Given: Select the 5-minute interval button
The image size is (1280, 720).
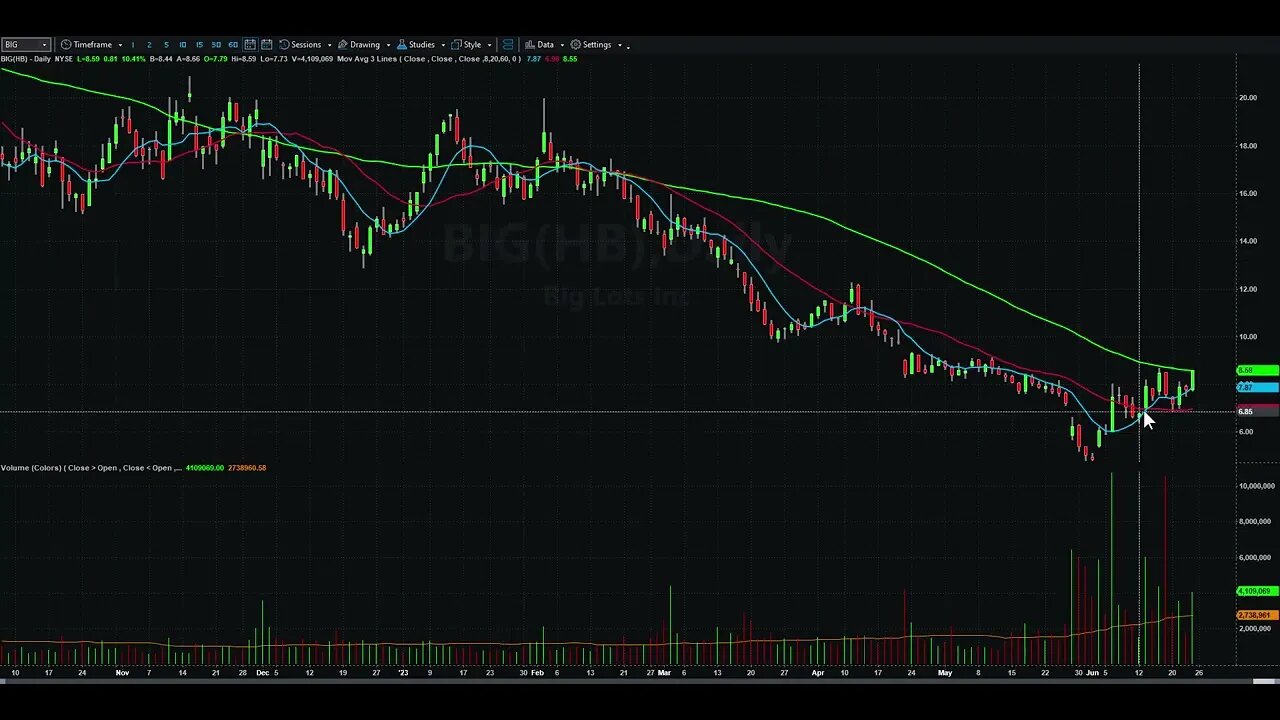Looking at the screenshot, I should click(166, 44).
